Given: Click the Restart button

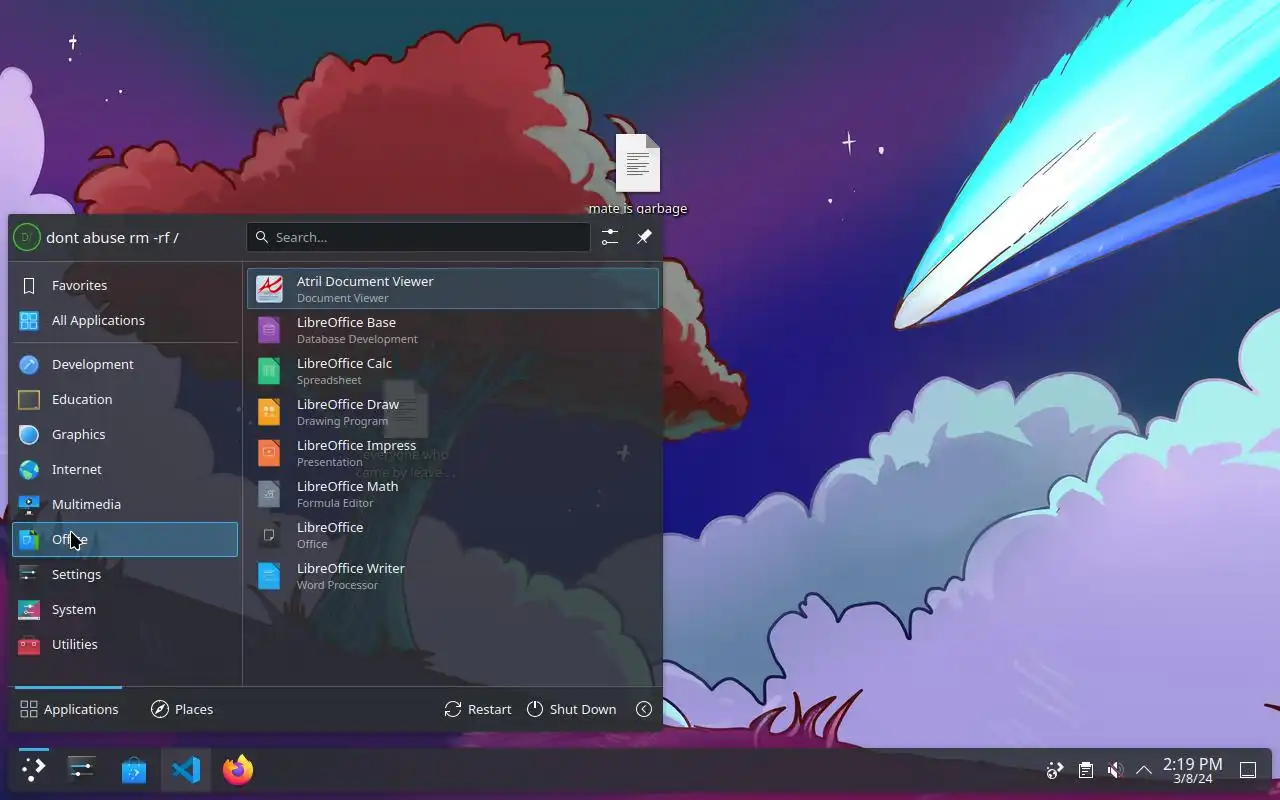Looking at the screenshot, I should coord(478,709).
